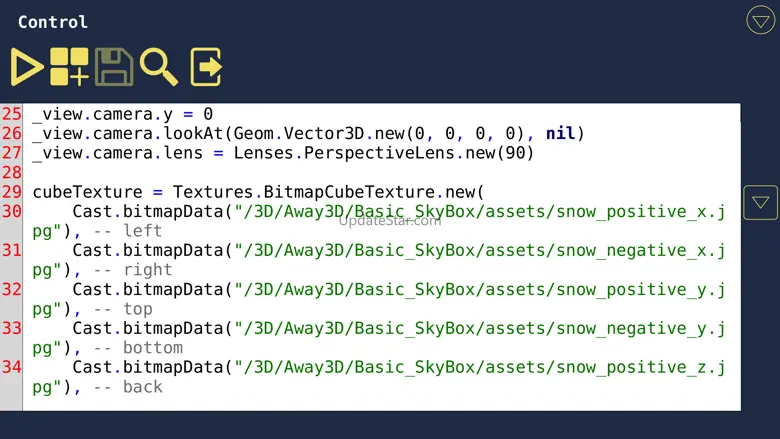Click the '-- bottom' comment

(138, 348)
